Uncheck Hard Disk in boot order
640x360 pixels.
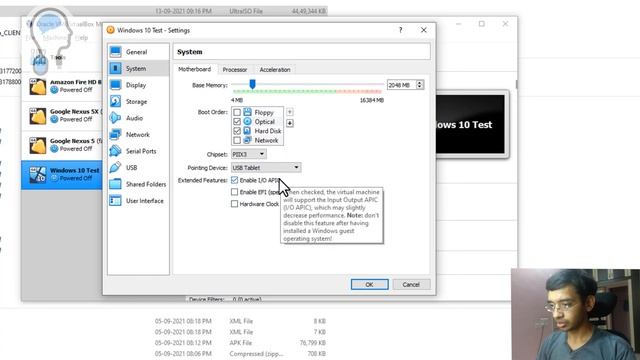(237, 131)
